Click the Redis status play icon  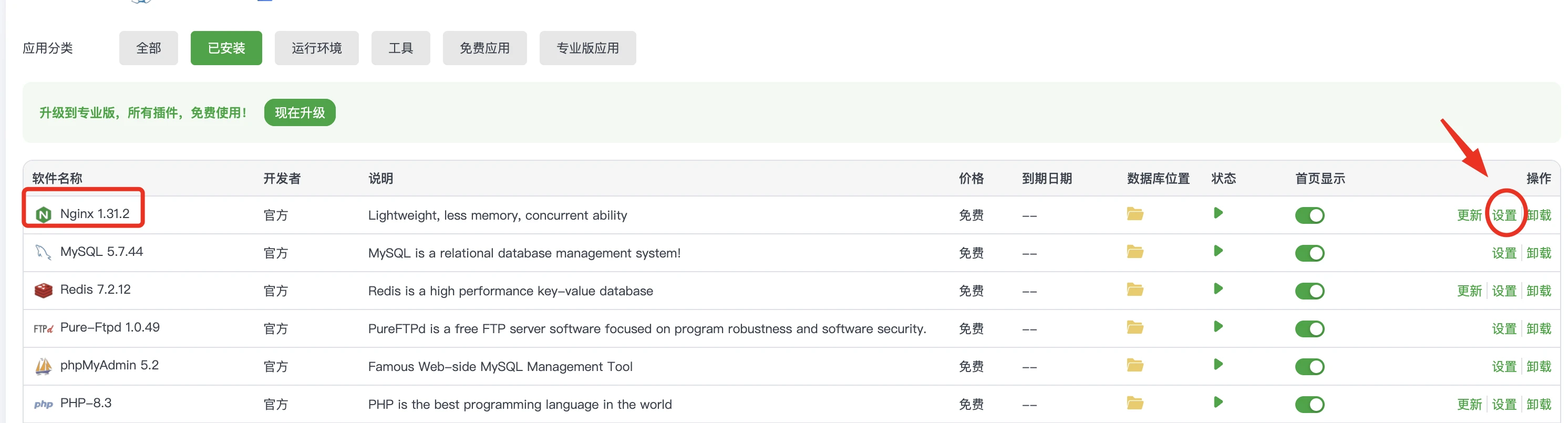[1218, 288]
